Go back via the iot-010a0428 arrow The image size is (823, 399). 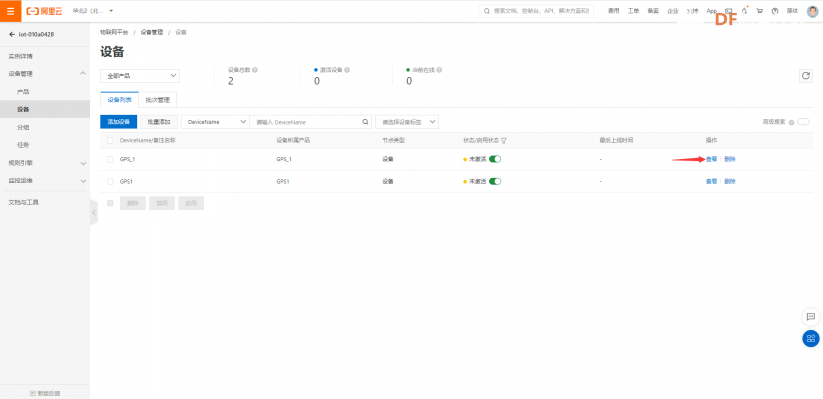(x=12, y=35)
